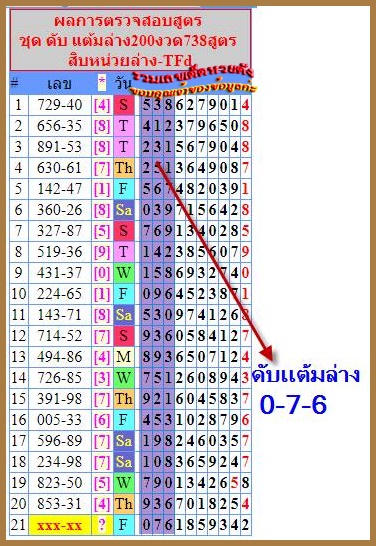Click the number 853-31 in row 20
Image resolution: width=376 pixels, height=546 pixels.
point(60,504)
